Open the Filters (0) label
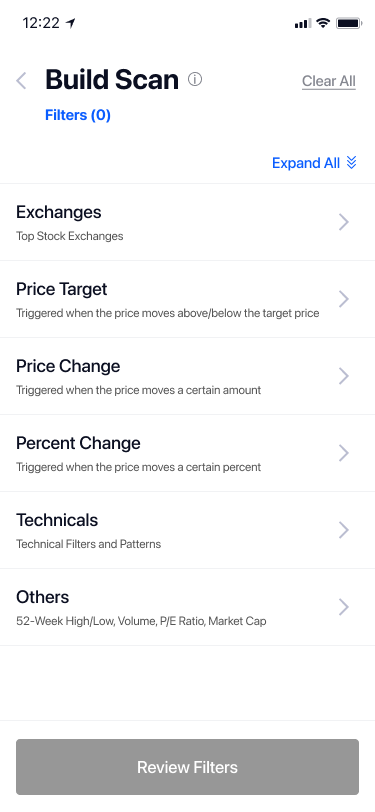Screen dimensions: 375x812 (x=78, y=115)
